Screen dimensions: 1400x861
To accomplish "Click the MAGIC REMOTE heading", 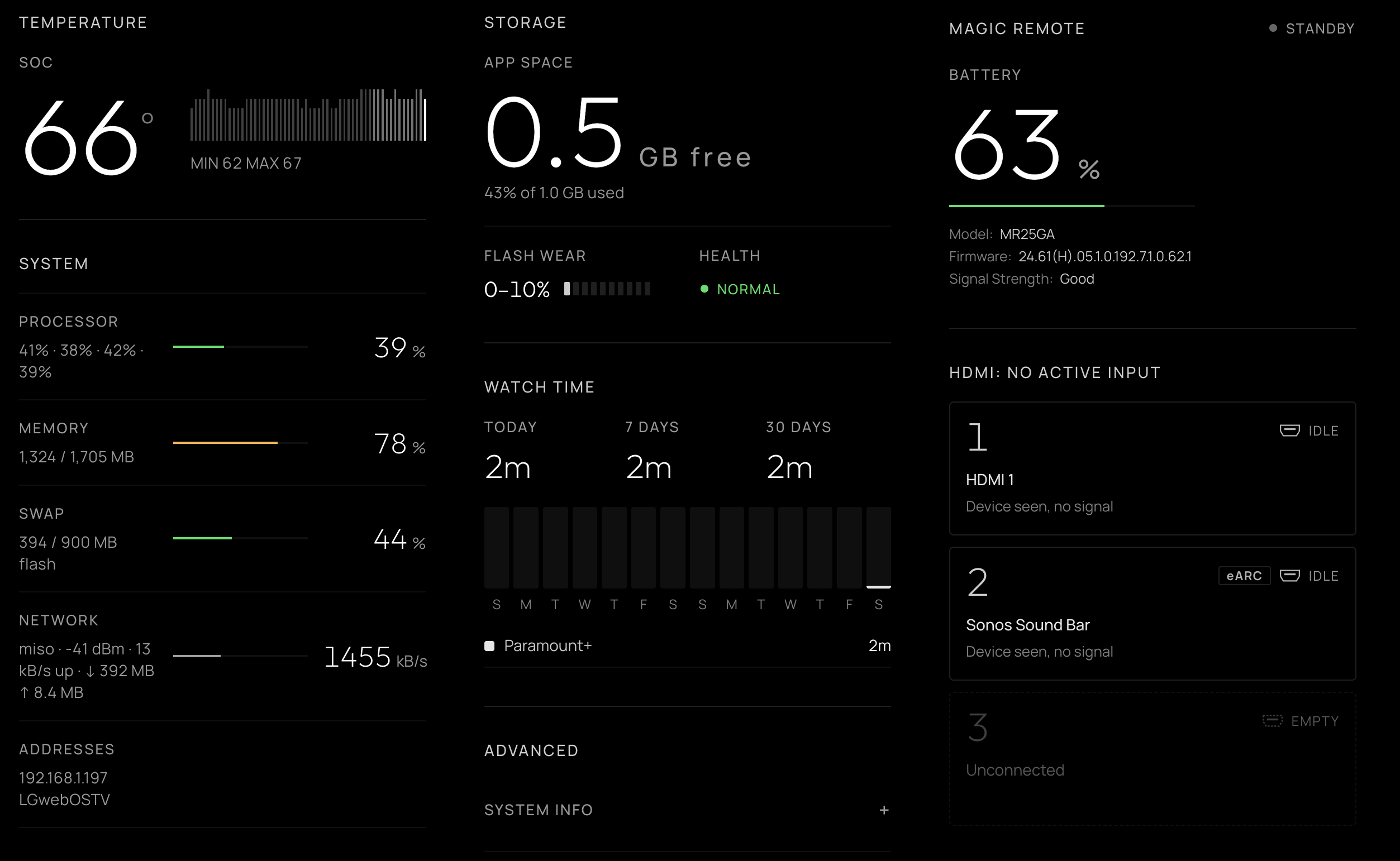I will [1017, 28].
